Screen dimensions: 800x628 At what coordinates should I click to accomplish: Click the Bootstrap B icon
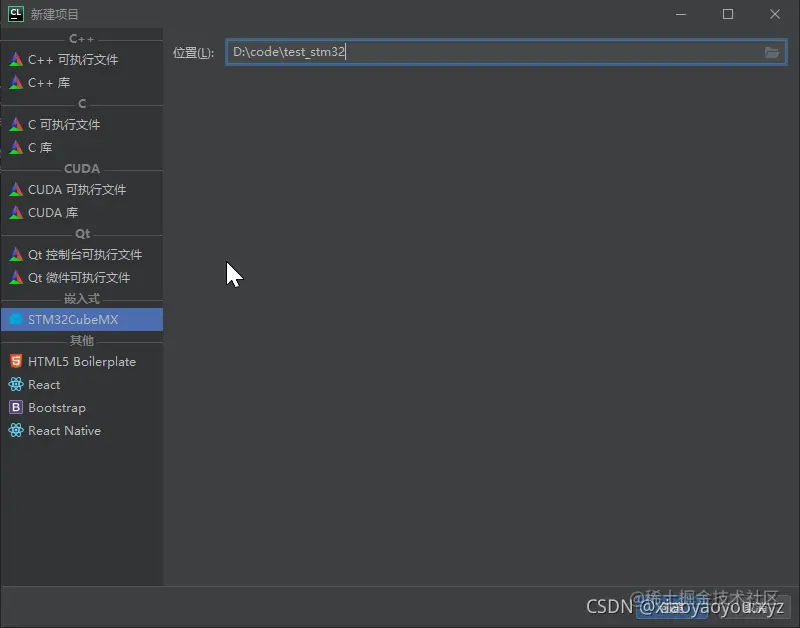pos(16,407)
